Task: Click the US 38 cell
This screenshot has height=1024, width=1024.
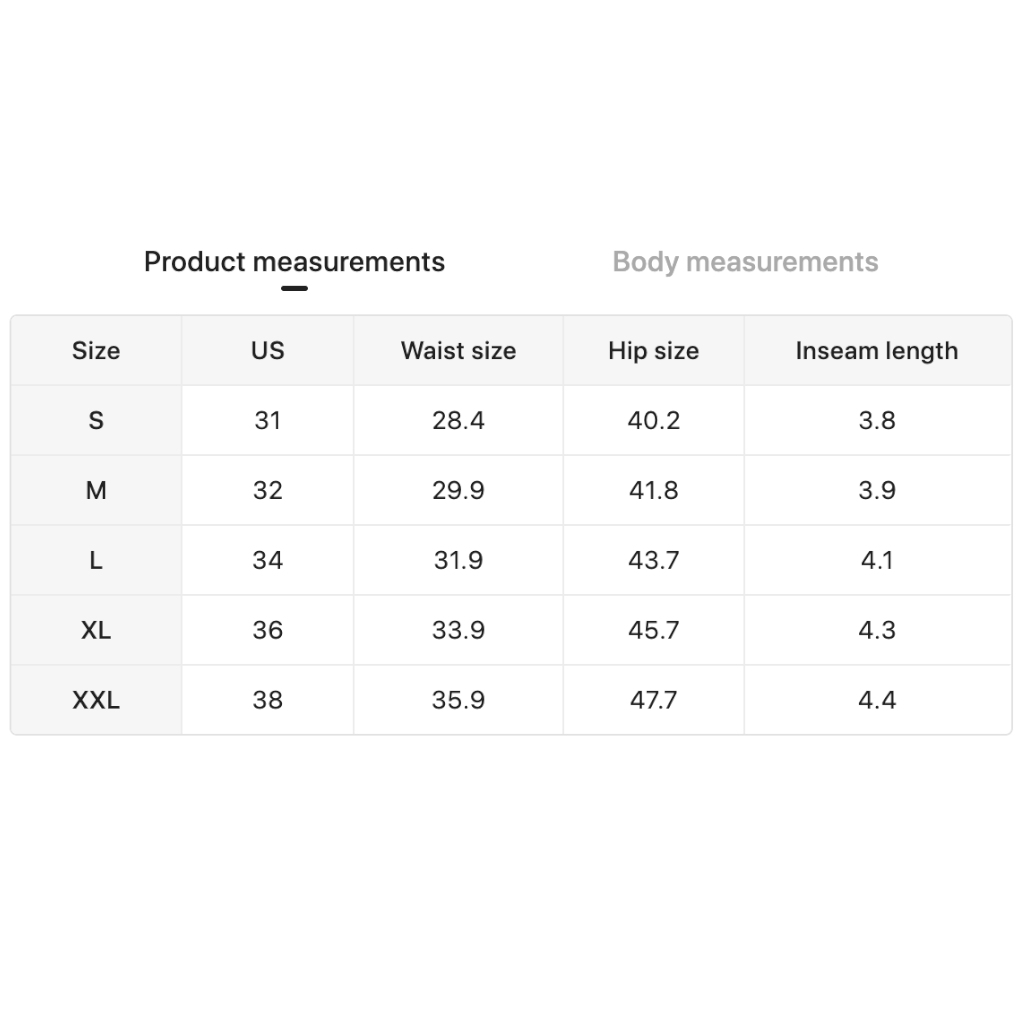Action: (x=267, y=701)
